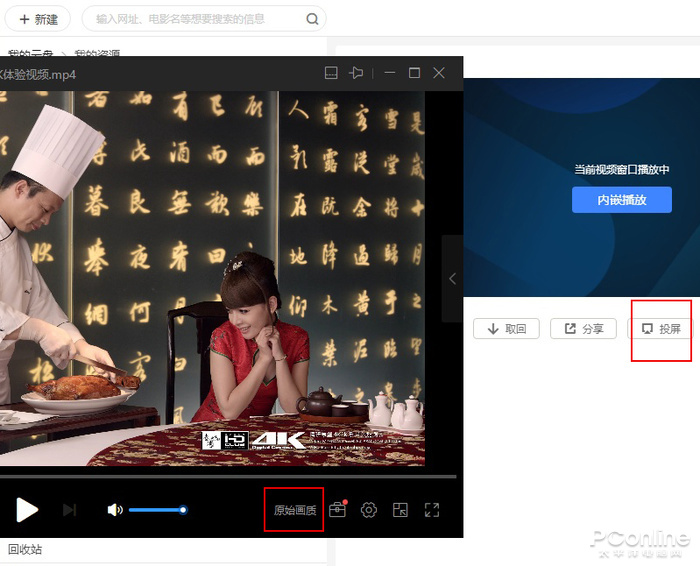Adjust the volume slider

tap(156, 510)
